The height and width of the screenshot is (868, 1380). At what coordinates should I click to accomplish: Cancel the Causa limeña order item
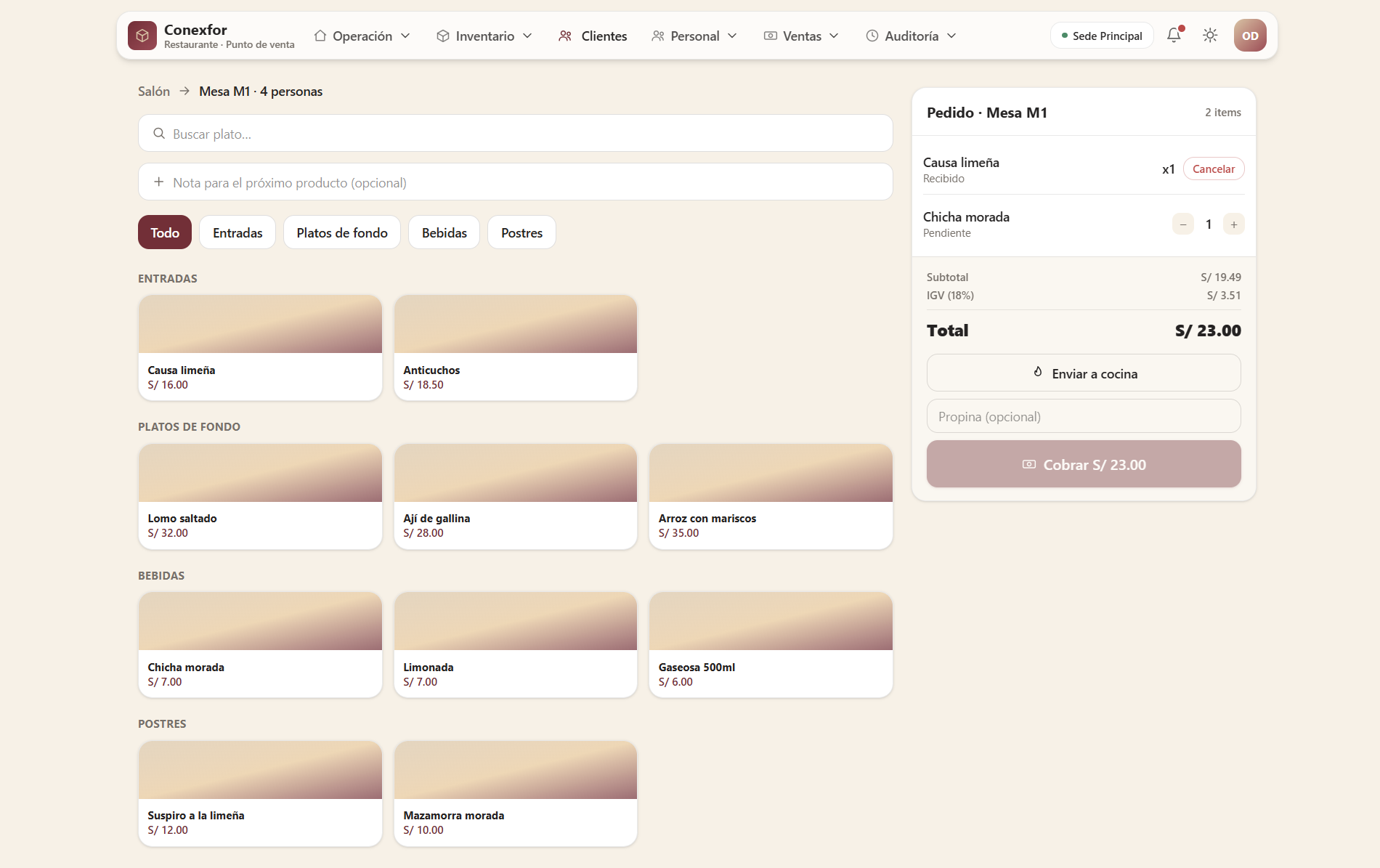click(1214, 169)
